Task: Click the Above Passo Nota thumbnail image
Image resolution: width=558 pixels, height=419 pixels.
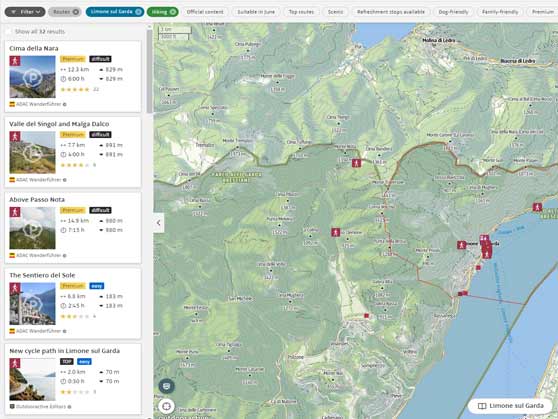Action: coord(32,228)
